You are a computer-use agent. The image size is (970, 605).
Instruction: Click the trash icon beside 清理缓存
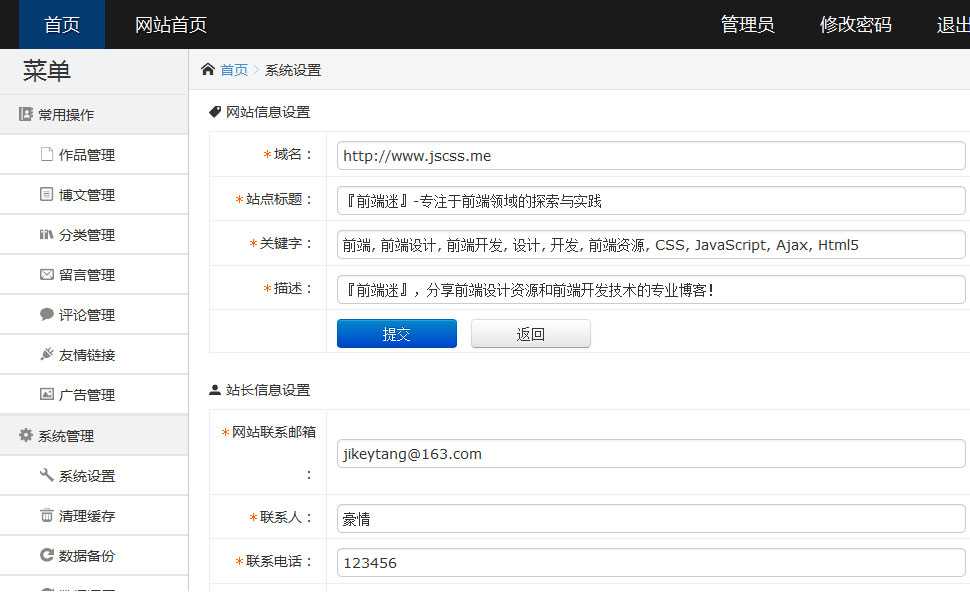(x=46, y=515)
